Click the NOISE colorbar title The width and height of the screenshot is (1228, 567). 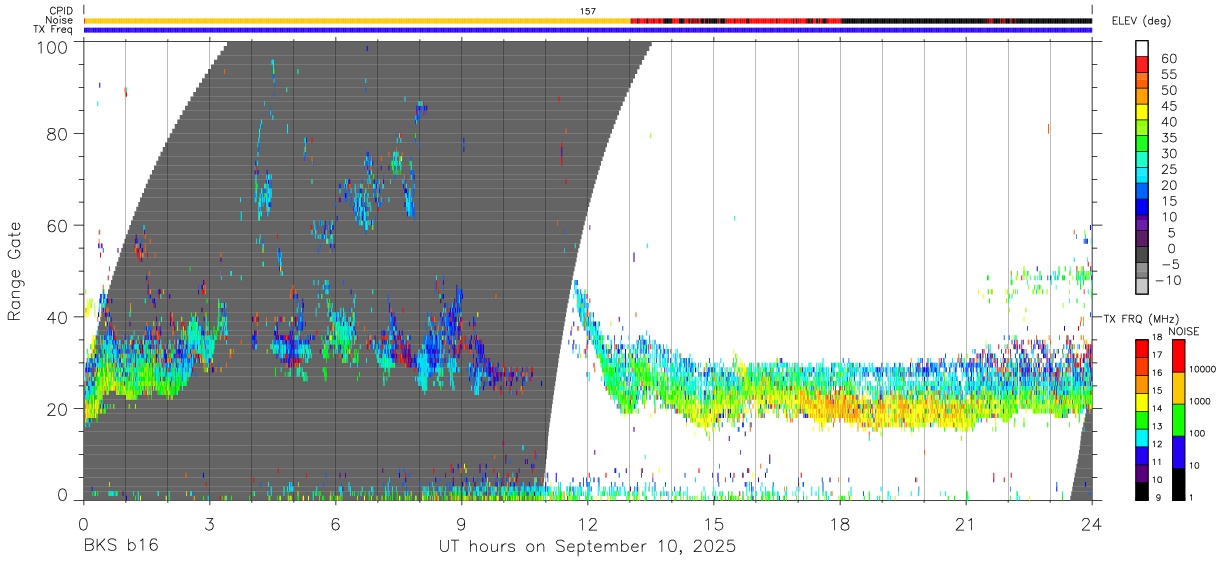coord(1183,331)
